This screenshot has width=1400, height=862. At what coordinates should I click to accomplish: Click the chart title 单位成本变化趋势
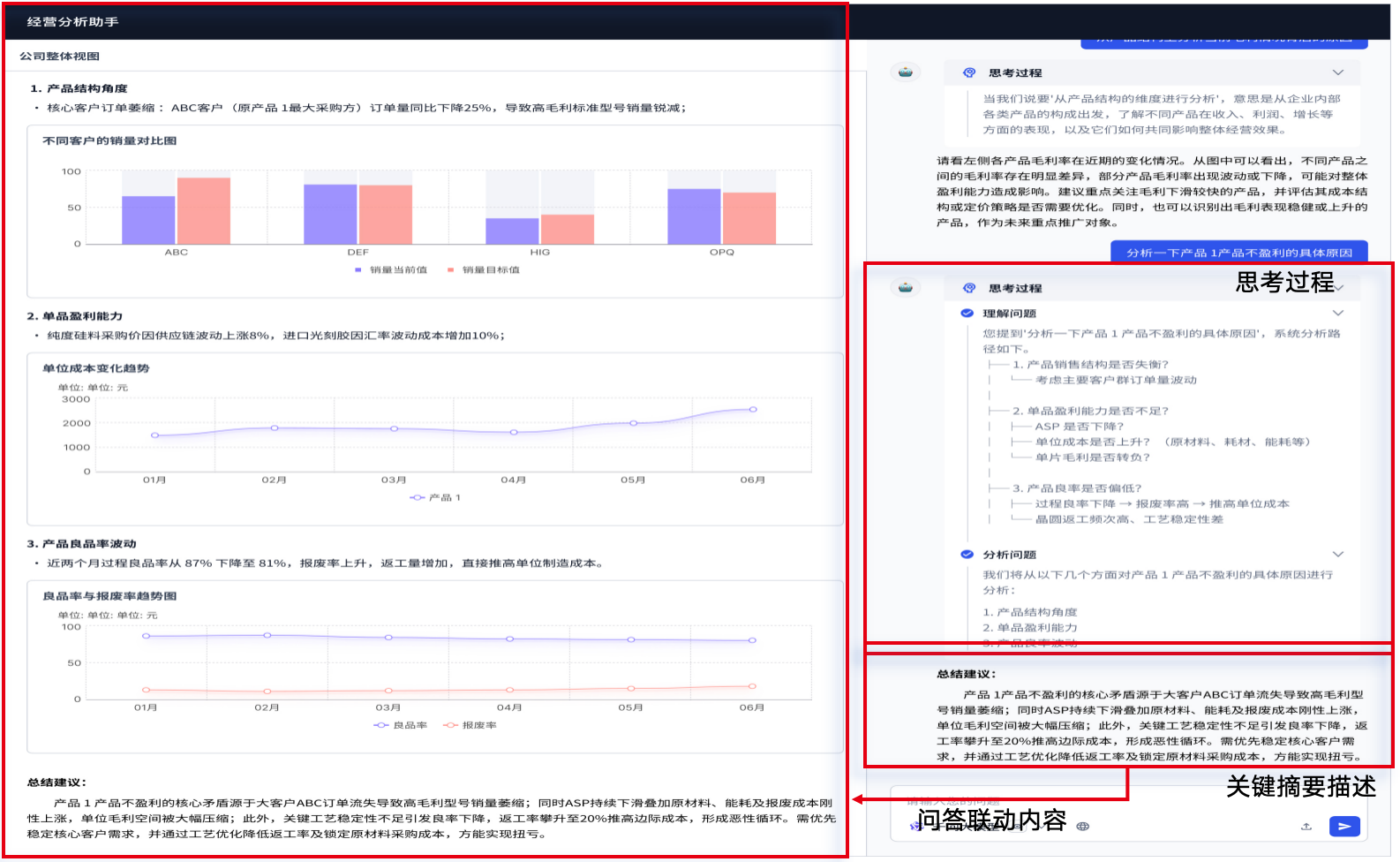click(95, 368)
